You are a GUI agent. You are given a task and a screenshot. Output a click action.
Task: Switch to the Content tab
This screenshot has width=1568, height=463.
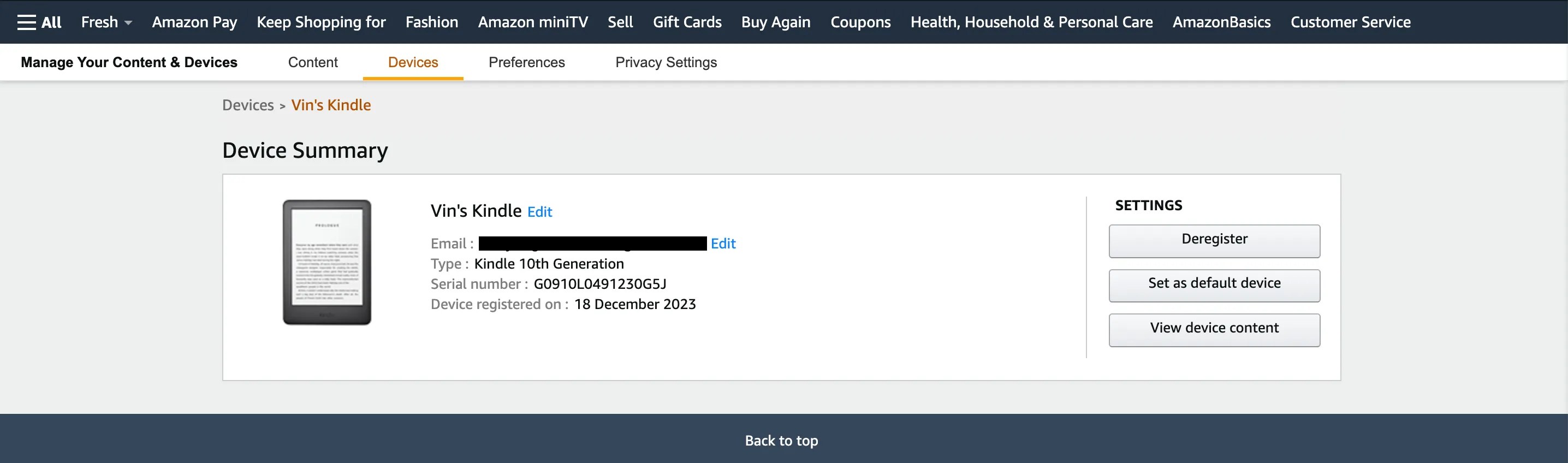pos(312,62)
